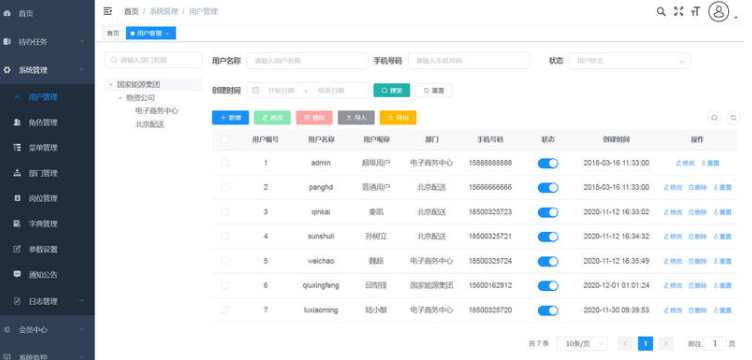This screenshot has height=360, width=752.
Task: Open the avatar dropdown caret
Action: pos(736,18)
